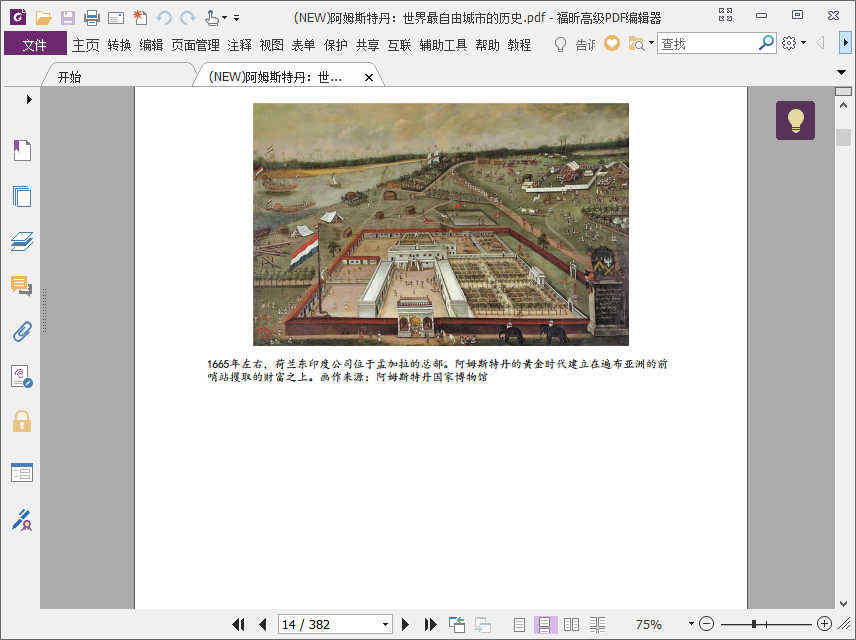Open settings gear dropdown arrow

(804, 43)
